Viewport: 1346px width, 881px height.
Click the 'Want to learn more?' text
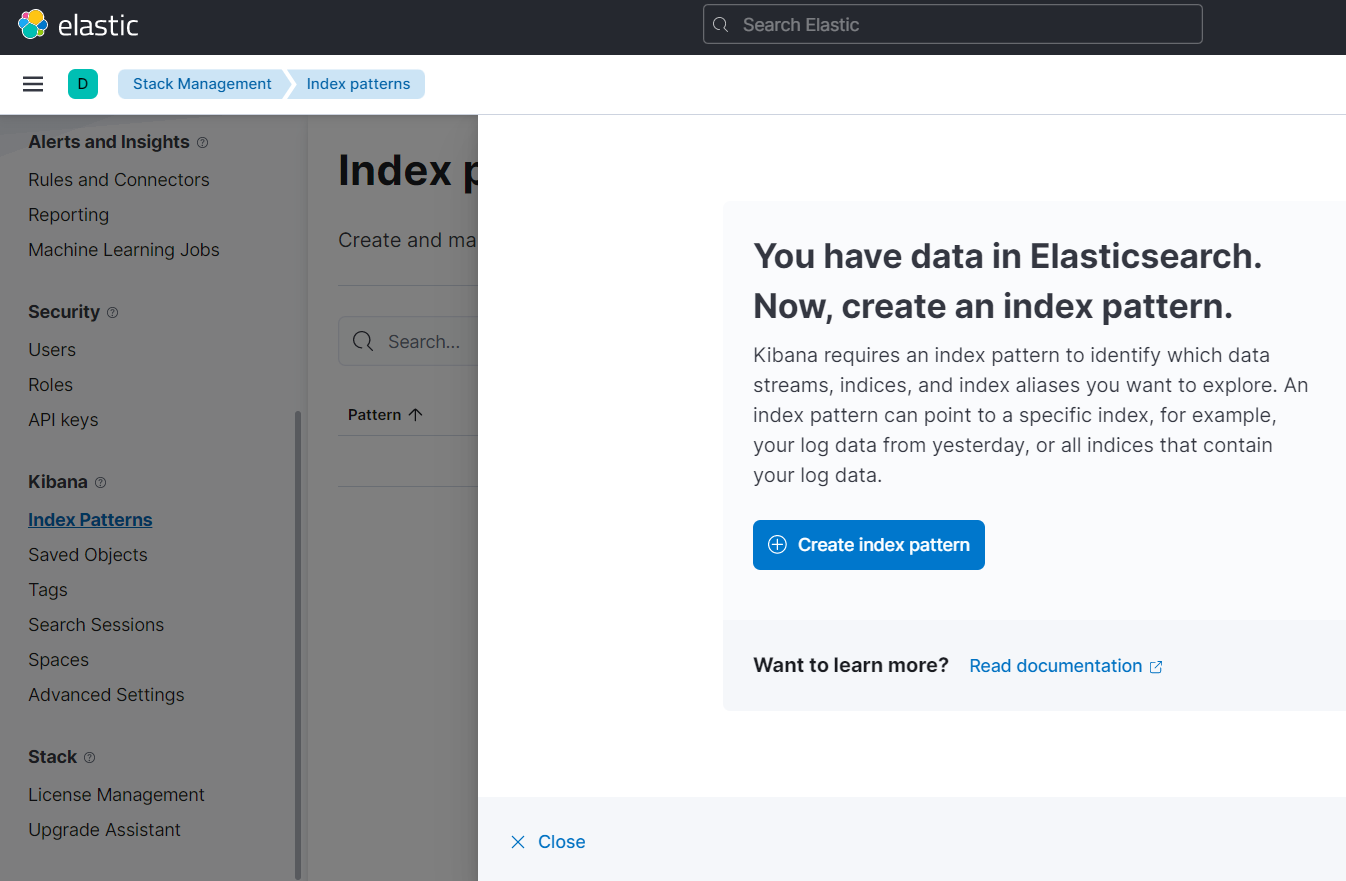tap(851, 666)
